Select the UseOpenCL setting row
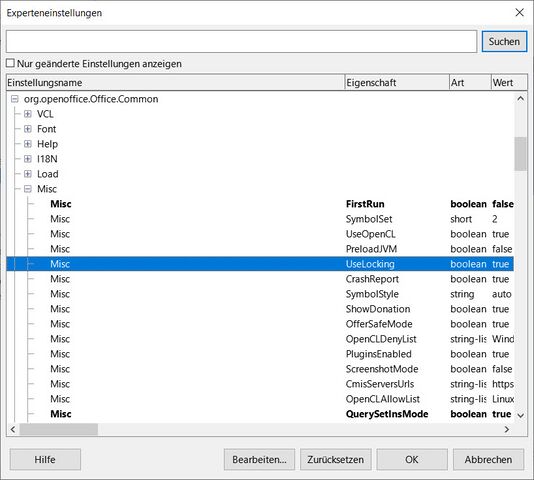The height and width of the screenshot is (480, 534). [x=260, y=234]
